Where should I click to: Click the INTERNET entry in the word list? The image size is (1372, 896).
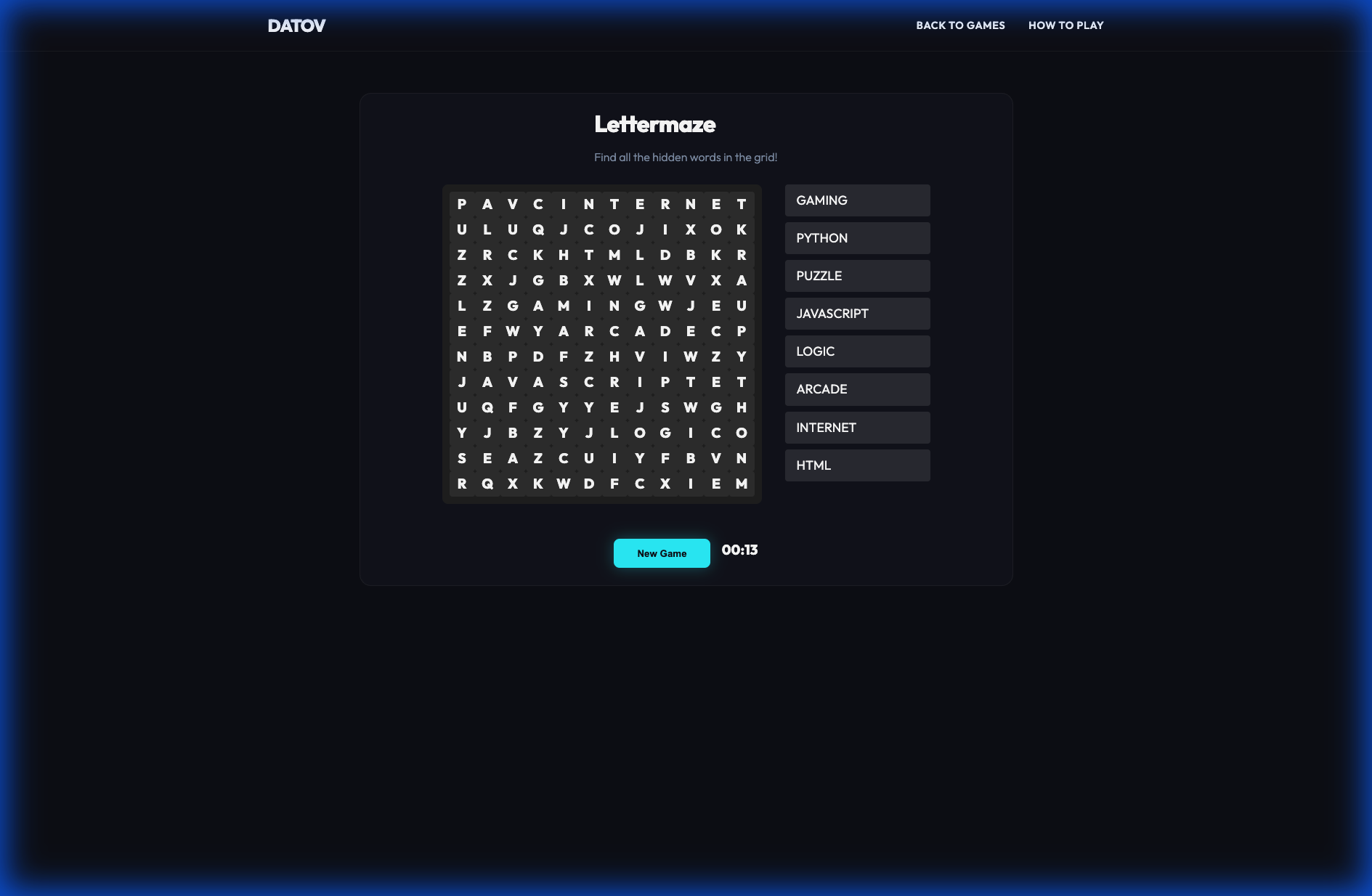(857, 427)
